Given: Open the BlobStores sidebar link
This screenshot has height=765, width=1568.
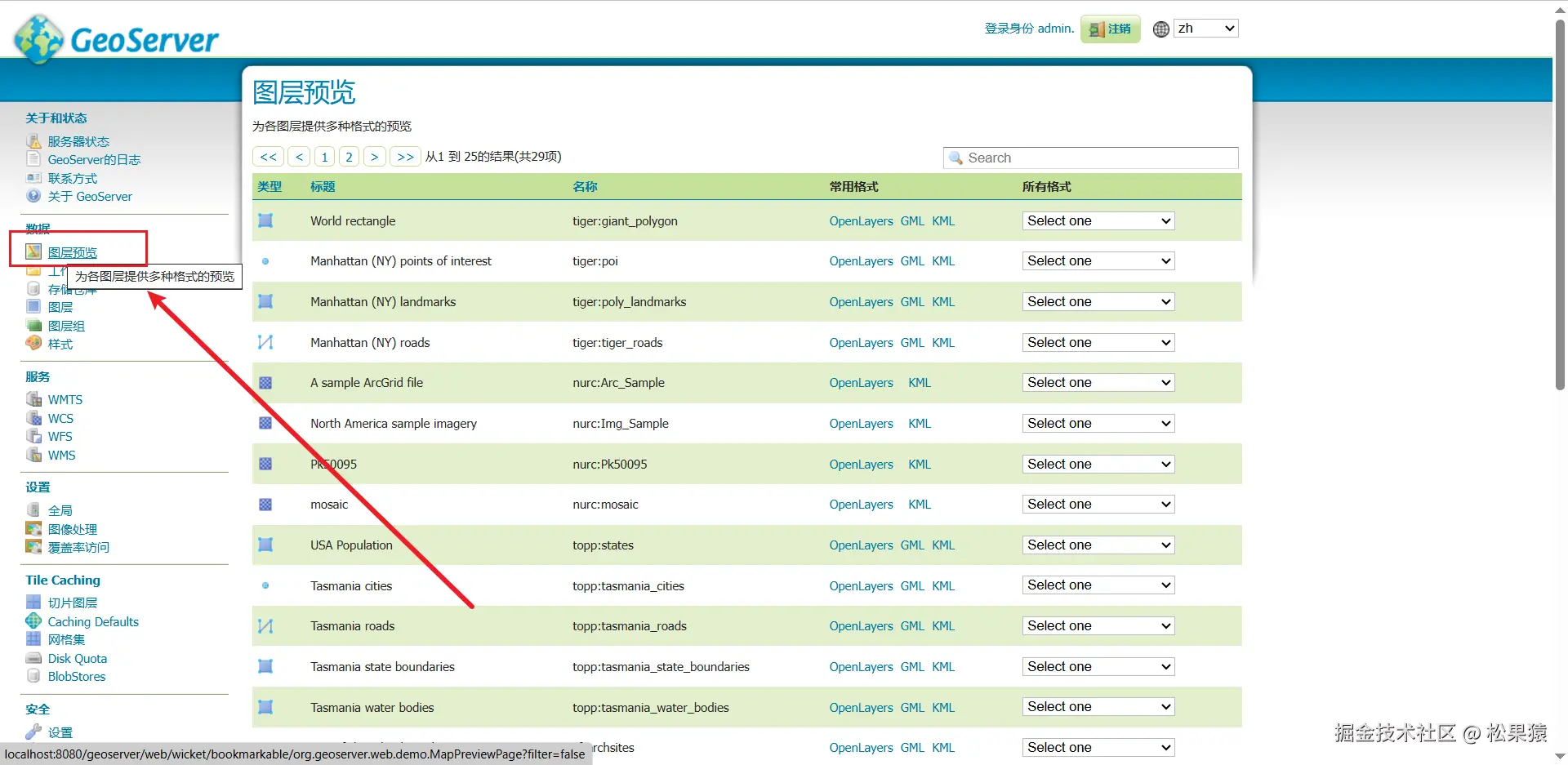Looking at the screenshot, I should (77, 676).
